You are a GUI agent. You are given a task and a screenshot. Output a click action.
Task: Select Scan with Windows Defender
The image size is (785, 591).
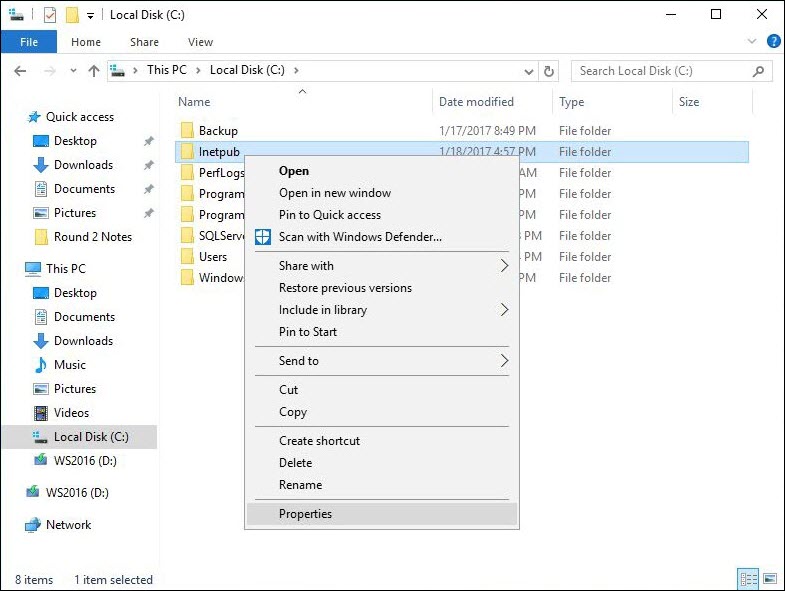359,237
